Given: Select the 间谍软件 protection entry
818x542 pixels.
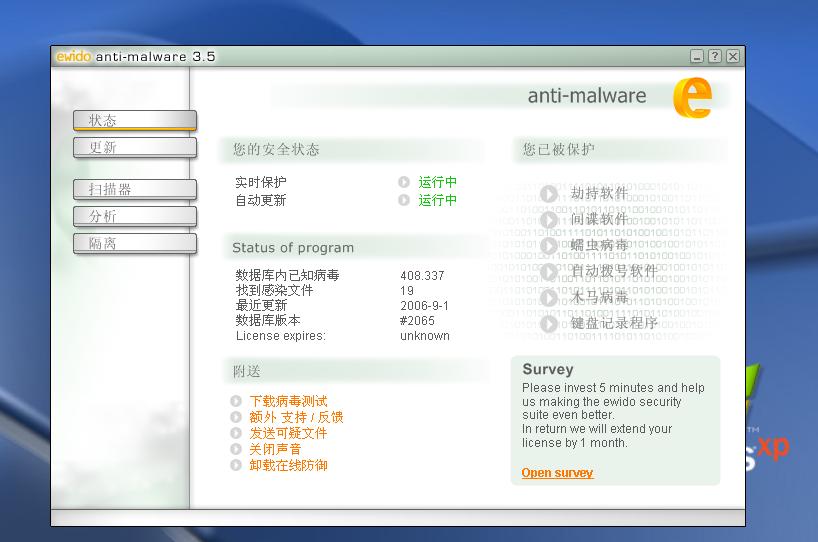Looking at the screenshot, I should [x=599, y=219].
